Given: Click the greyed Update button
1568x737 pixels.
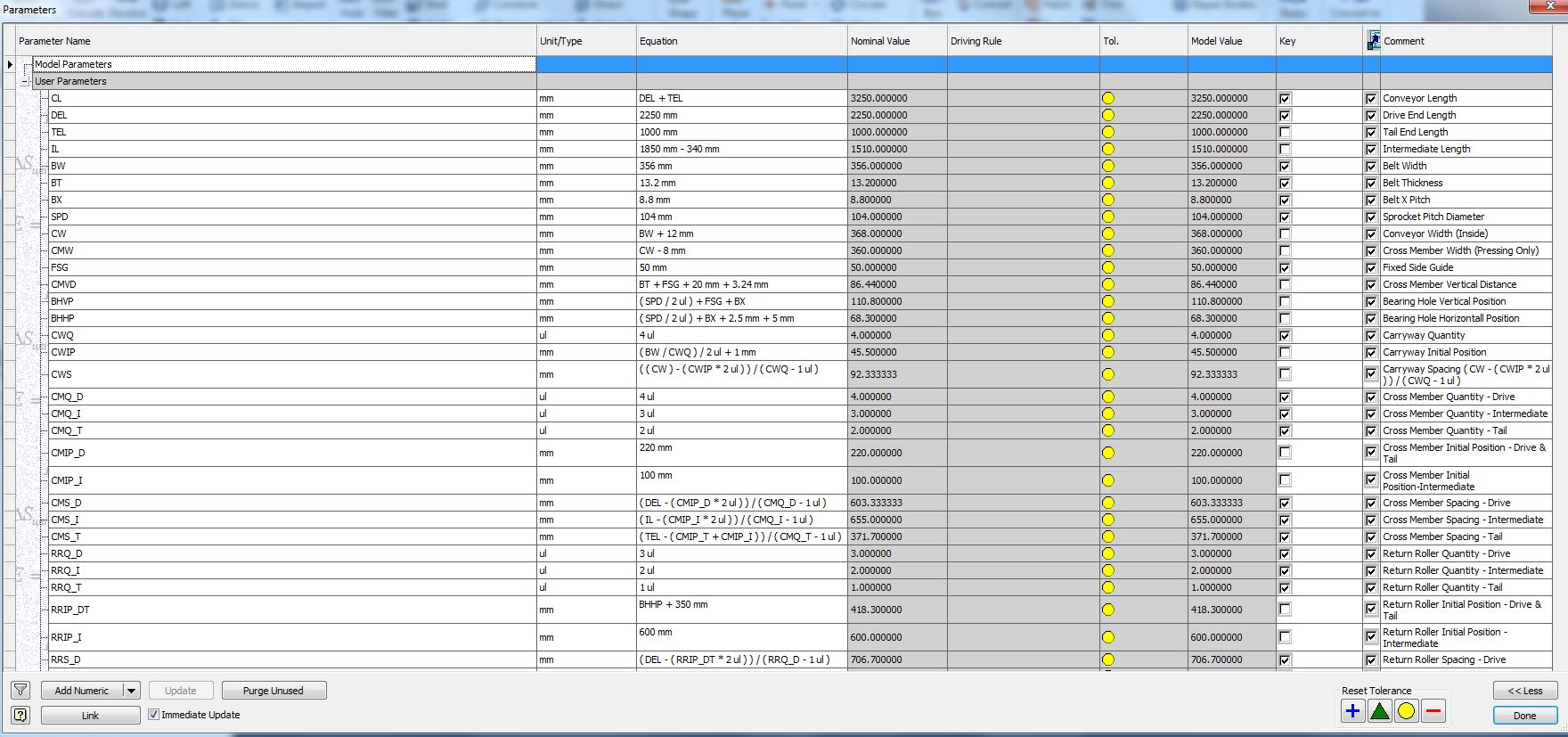Looking at the screenshot, I should coord(180,691).
